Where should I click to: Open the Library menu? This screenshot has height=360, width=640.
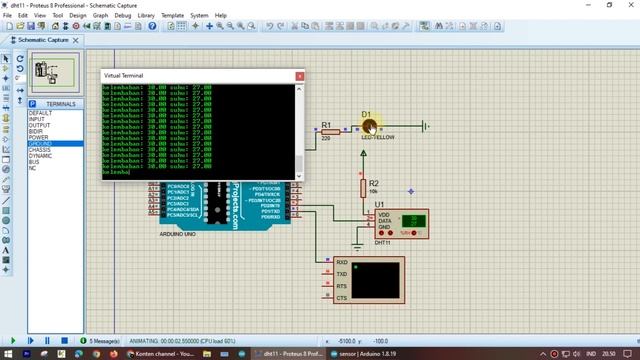(146, 16)
